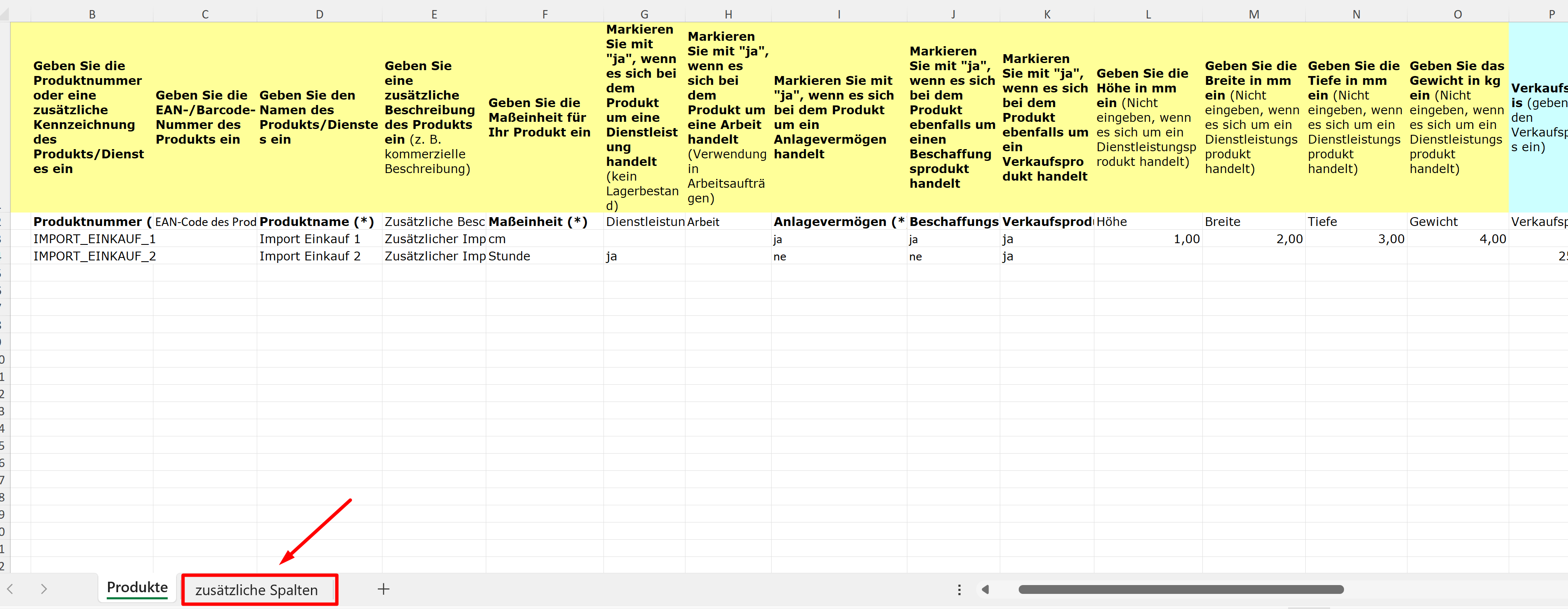The image size is (1568, 609).
Task: Click previous sheet navigation arrow
Action: pos(11,589)
